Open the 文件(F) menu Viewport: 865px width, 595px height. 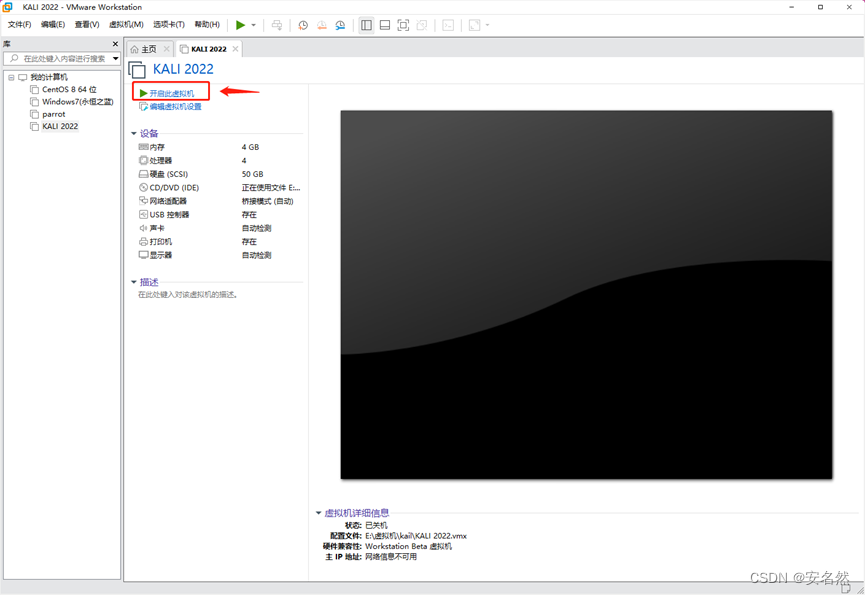[19, 24]
